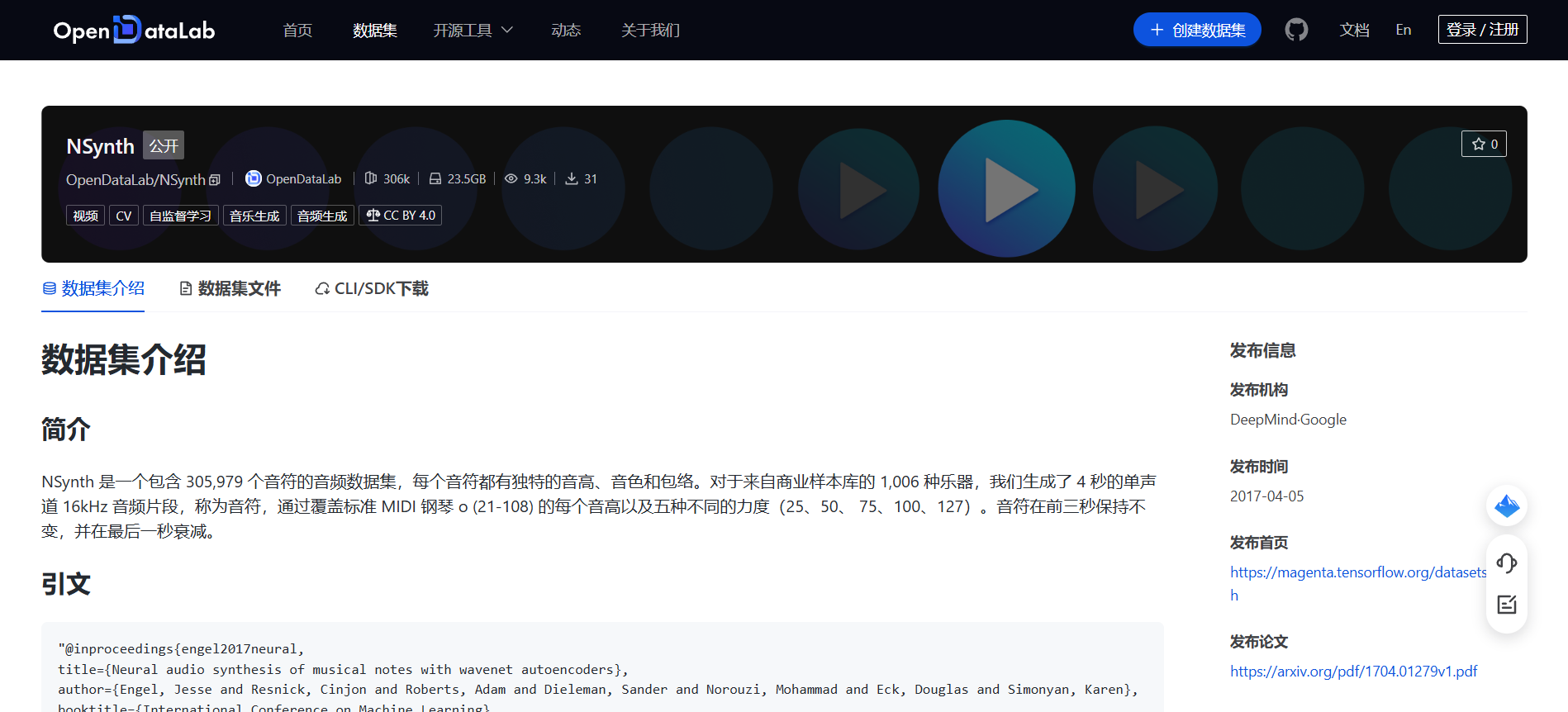1568x712 pixels.
Task: Click the 9.3k views eye icon
Action: point(511,178)
